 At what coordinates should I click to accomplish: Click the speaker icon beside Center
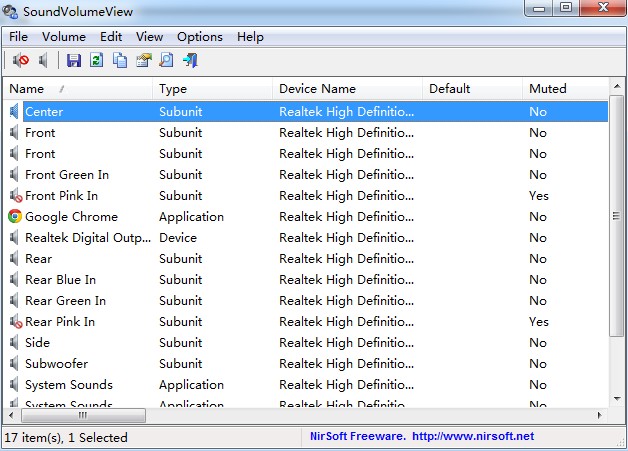pos(14,111)
